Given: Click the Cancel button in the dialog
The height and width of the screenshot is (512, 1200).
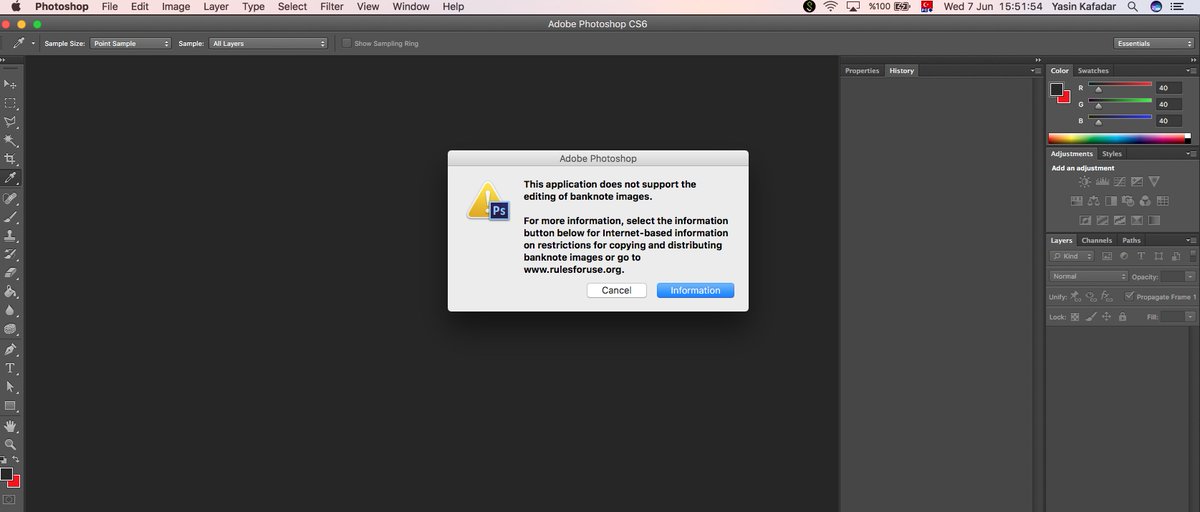Looking at the screenshot, I should tap(616, 290).
